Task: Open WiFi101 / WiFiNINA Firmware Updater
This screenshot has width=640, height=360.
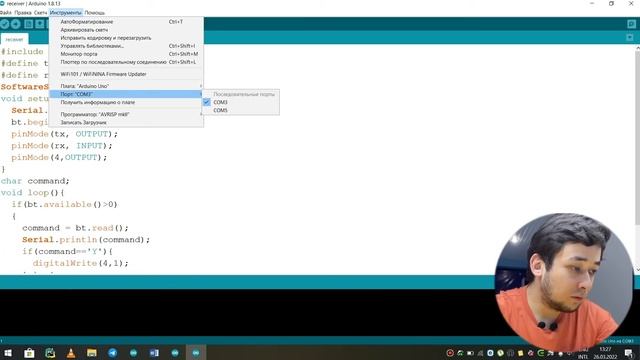Action: (126, 74)
